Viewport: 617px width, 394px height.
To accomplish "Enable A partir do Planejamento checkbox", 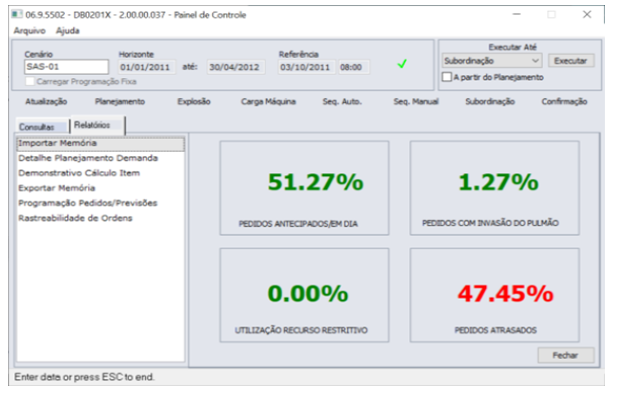I will 447,77.
